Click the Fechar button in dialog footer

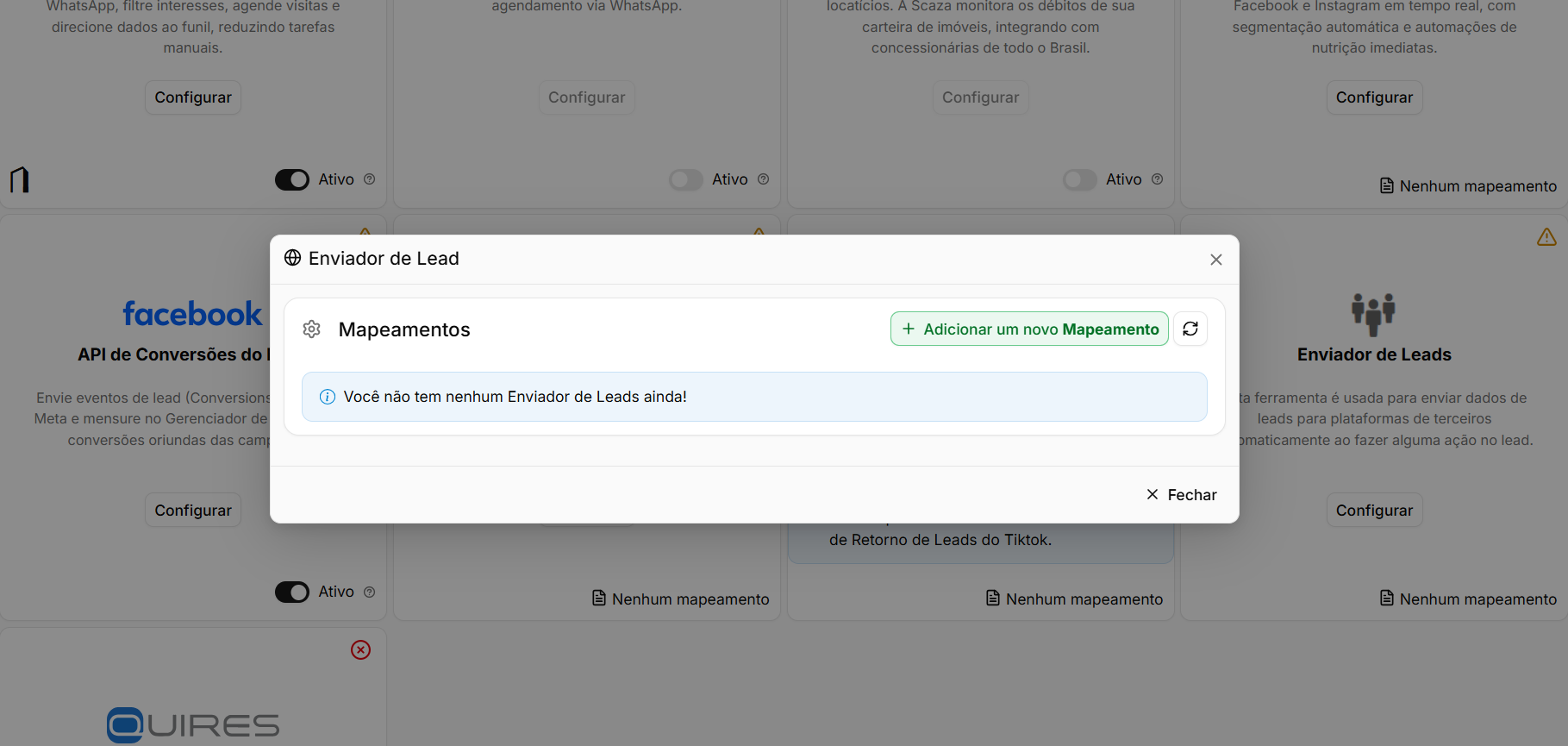click(x=1181, y=495)
